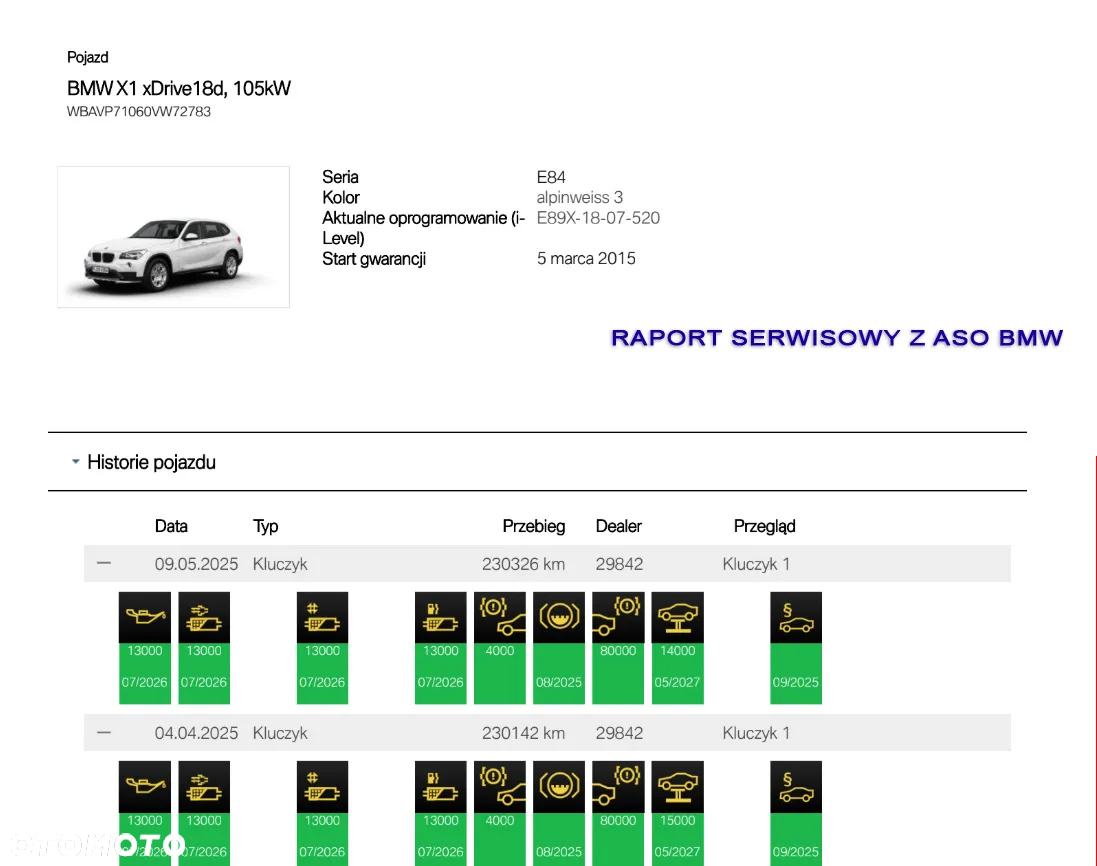Click statutory inspection § icon in 04.04.2025 row
Viewport: 1097px width, 866px height.
[796, 787]
